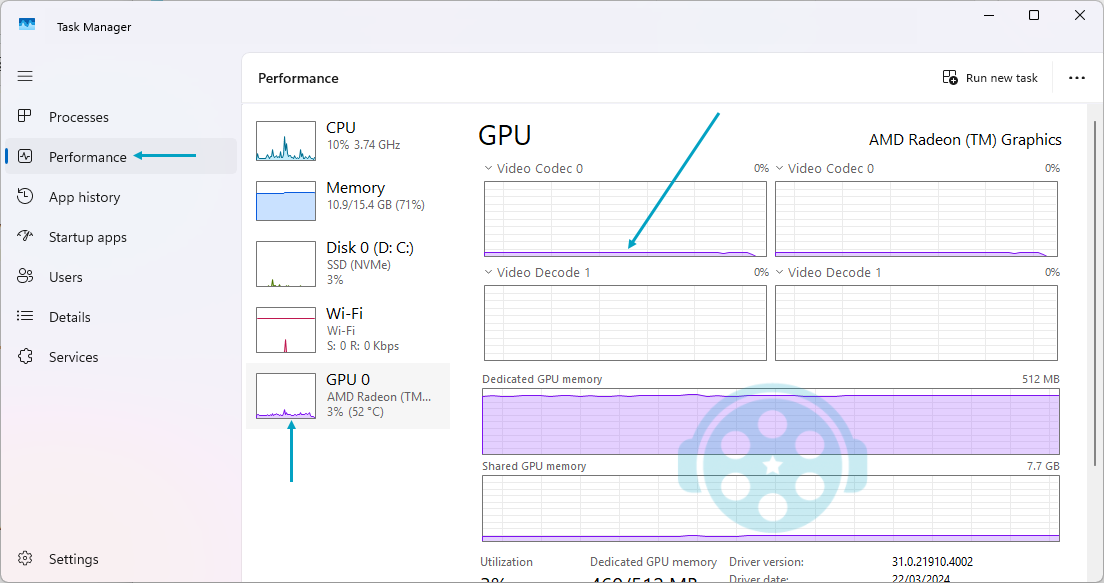Screen dimensions: 1104x583
Task: Open the three-dots more options menu
Action: tap(1077, 78)
